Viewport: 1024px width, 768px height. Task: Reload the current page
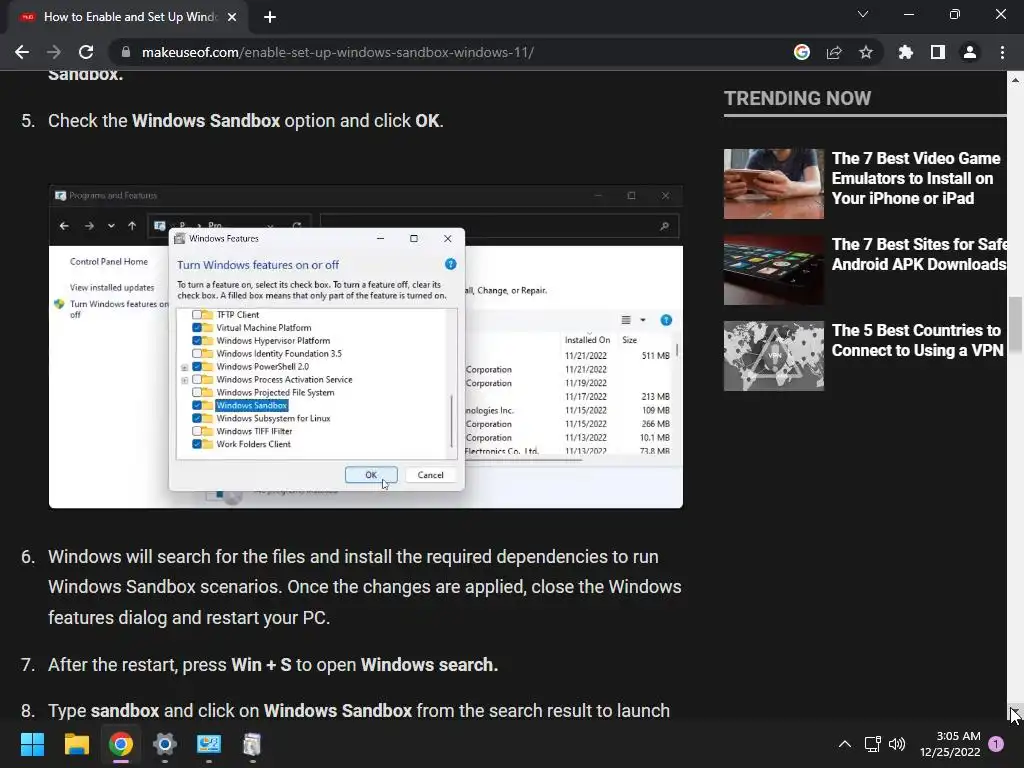tap(86, 52)
